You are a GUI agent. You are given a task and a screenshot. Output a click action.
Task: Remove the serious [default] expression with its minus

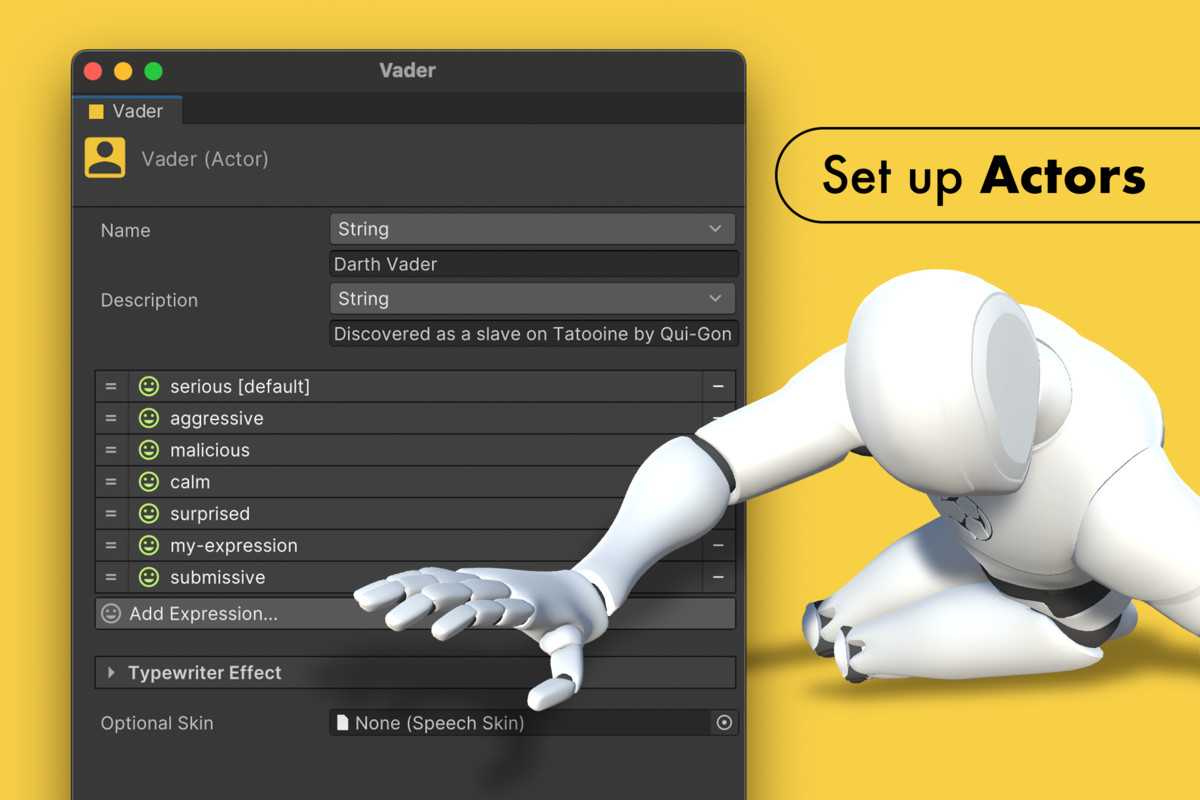pyautogui.click(x=718, y=386)
